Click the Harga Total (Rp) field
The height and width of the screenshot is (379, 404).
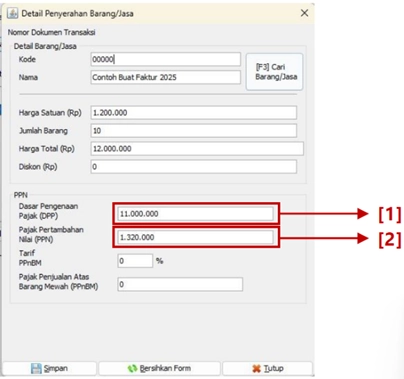(197, 149)
